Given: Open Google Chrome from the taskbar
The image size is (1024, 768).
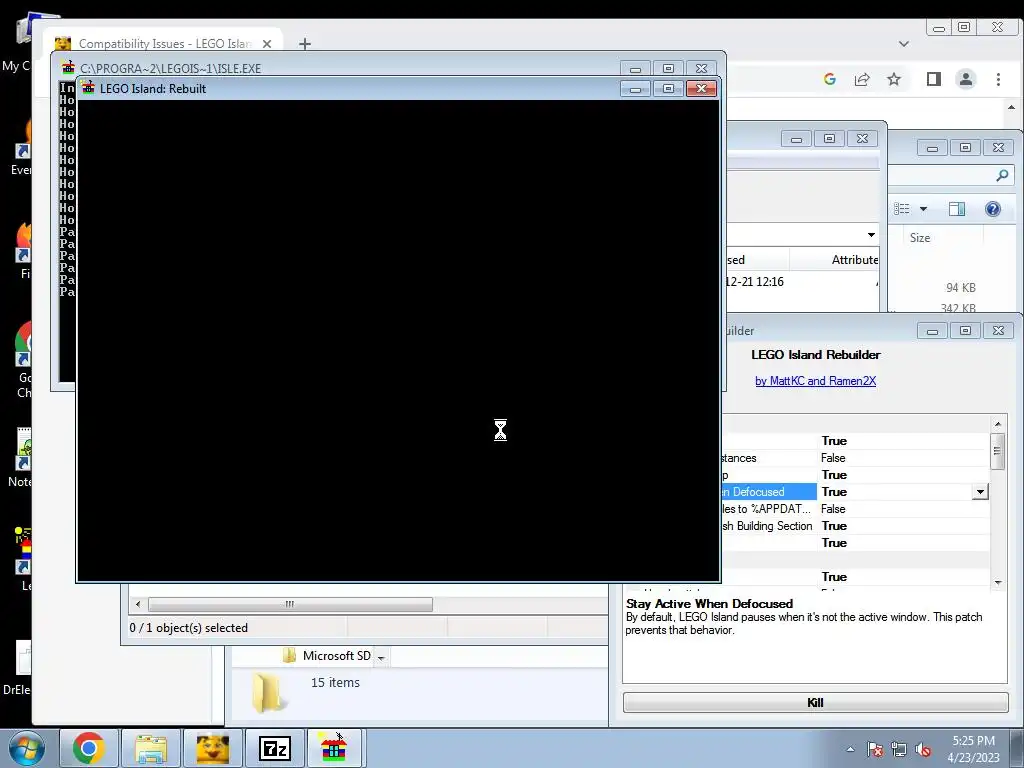Looking at the screenshot, I should point(89,748).
